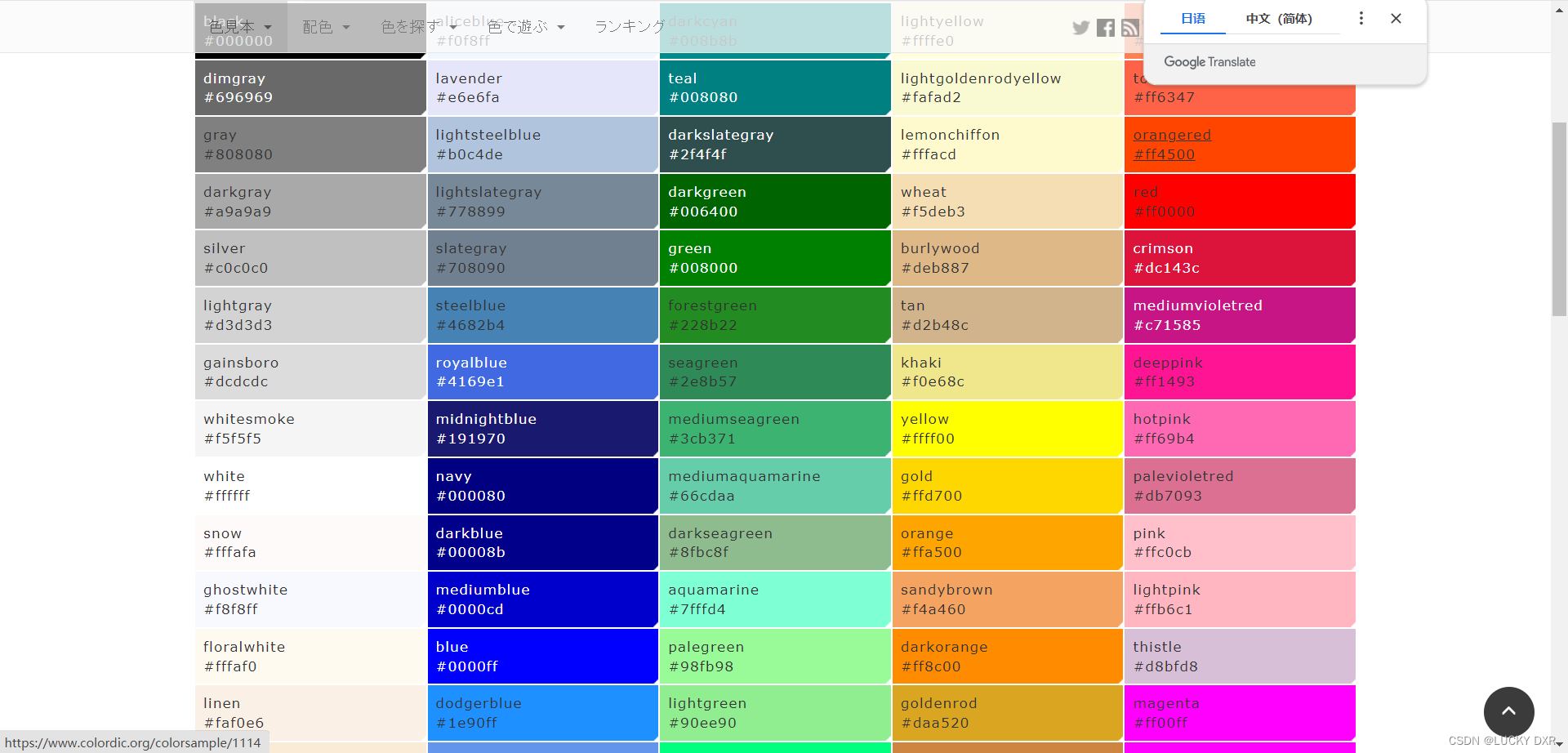This screenshot has height=753, width=1568.
Task: Switch translation to 中文 (简体) tab
Action: coord(1279,19)
